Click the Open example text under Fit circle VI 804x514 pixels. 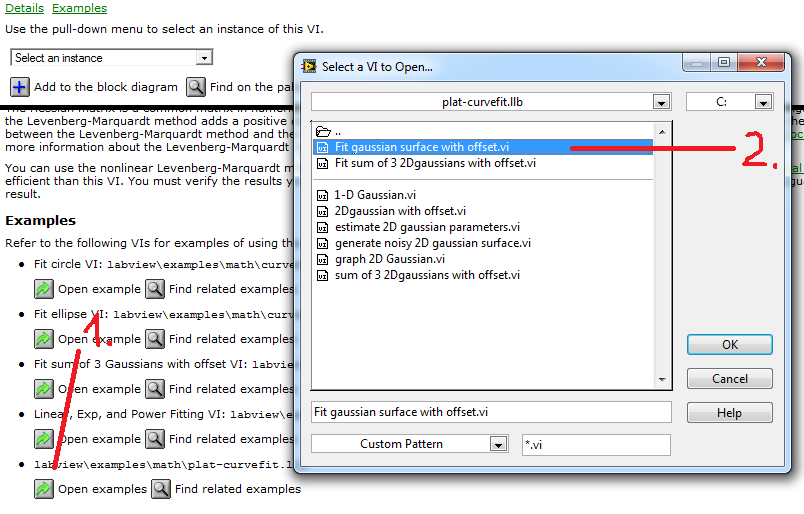(x=99, y=289)
